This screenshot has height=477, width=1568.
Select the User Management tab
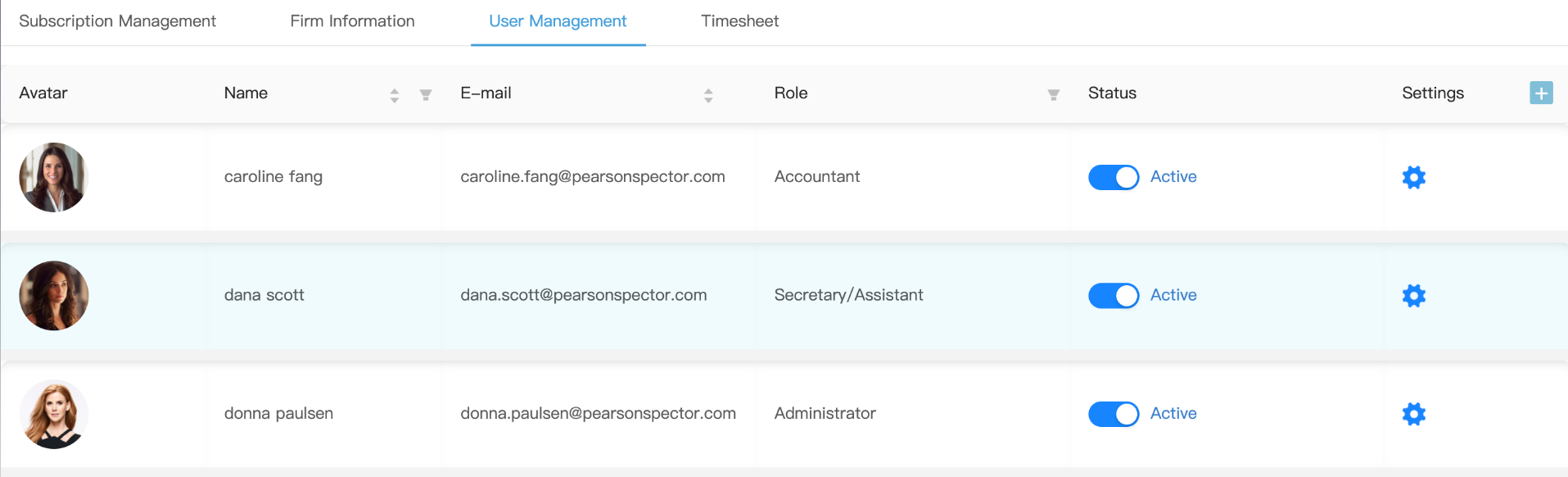[x=558, y=21]
